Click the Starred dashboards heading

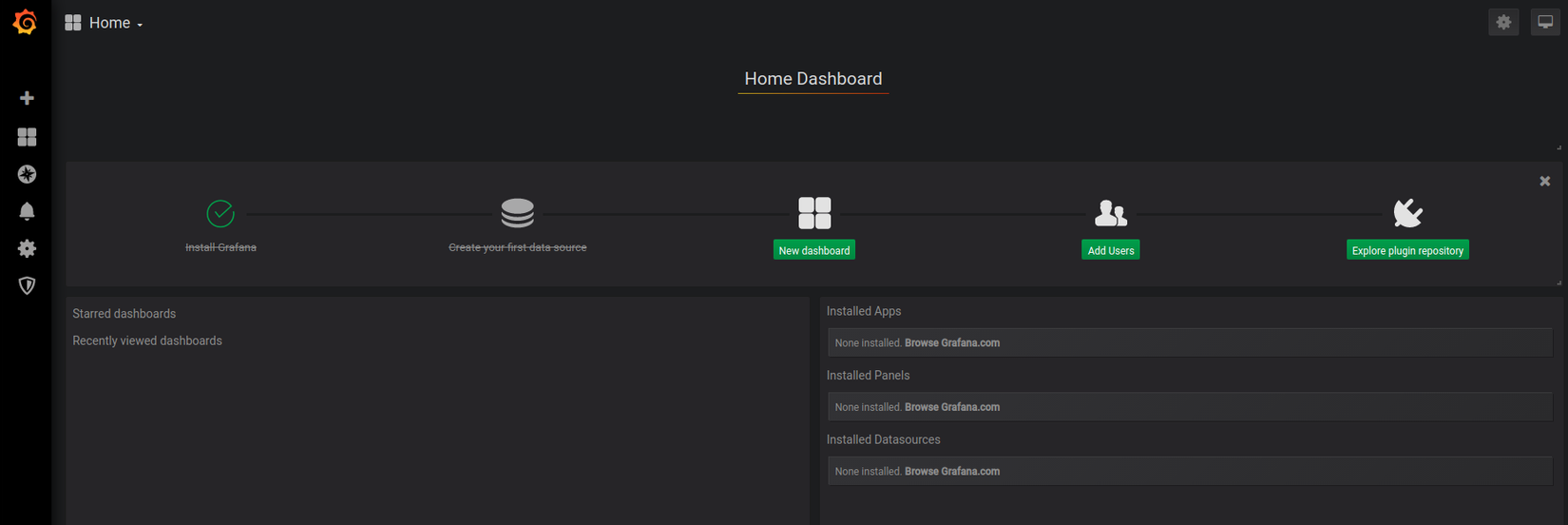click(124, 314)
